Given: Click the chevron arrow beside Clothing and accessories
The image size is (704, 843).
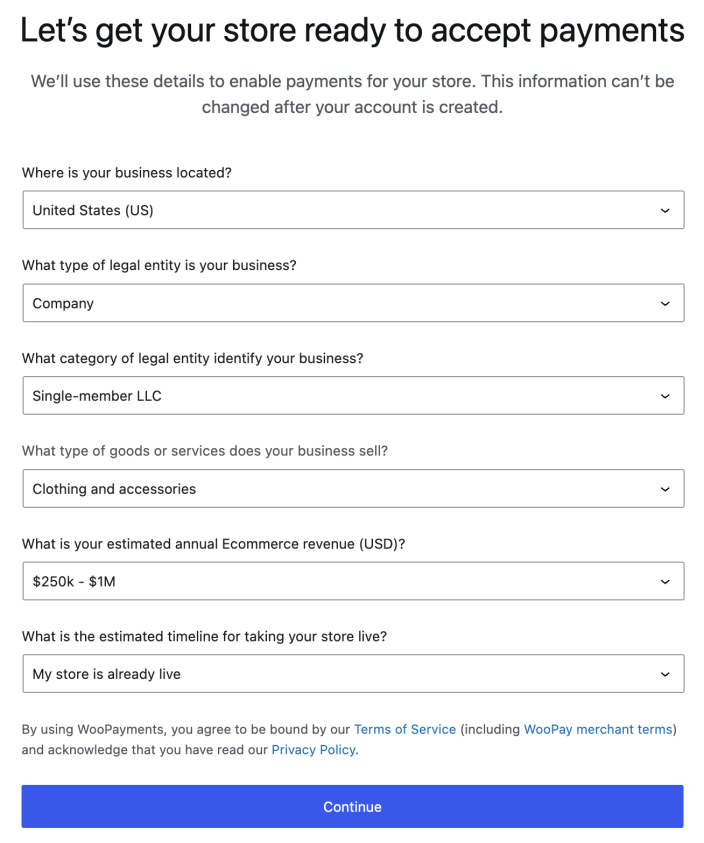Looking at the screenshot, I should pyautogui.click(x=665, y=490).
